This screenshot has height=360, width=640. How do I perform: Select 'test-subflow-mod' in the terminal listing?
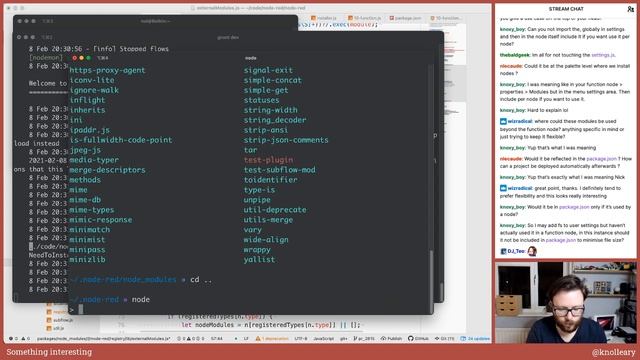pos(280,170)
